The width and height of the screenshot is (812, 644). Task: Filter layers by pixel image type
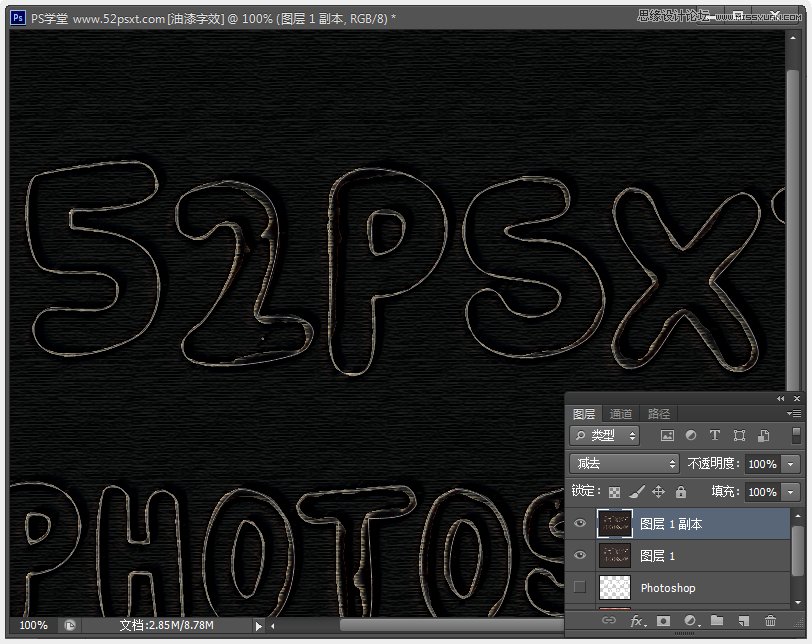pos(667,436)
